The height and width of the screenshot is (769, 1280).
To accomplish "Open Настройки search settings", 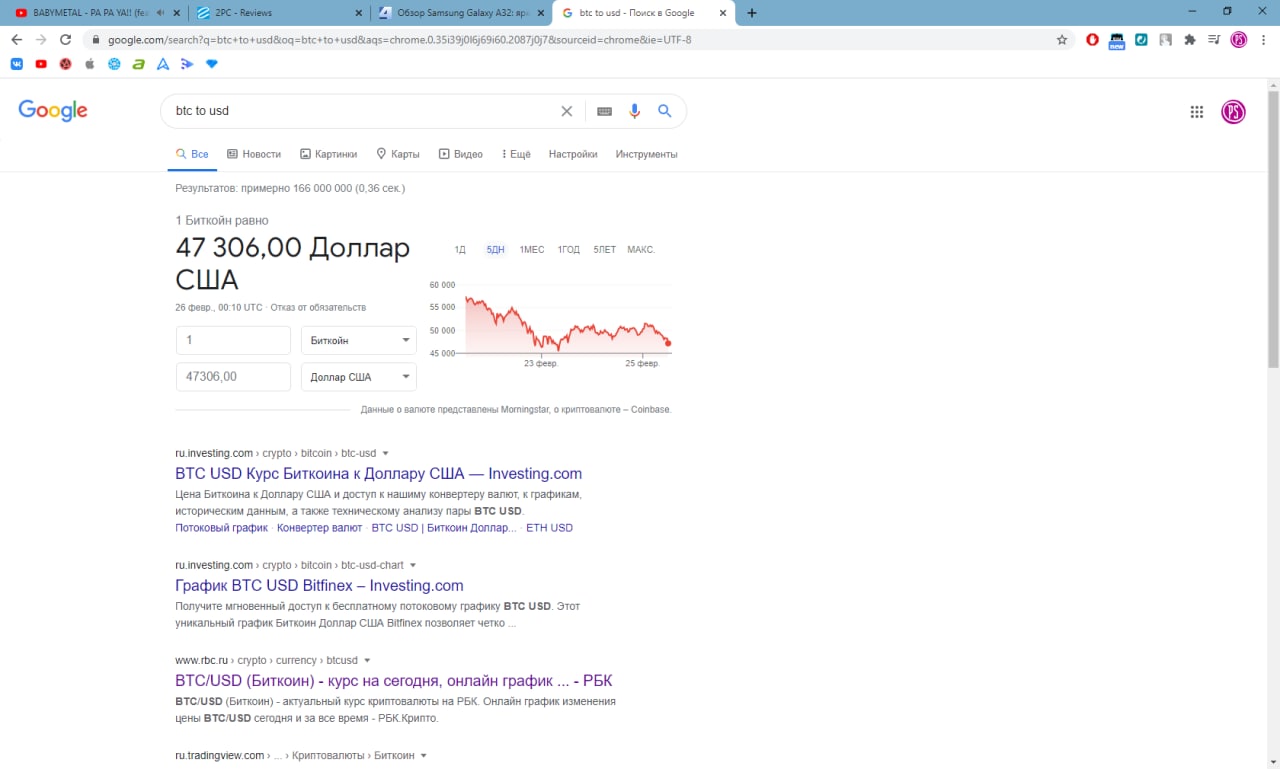I will point(573,154).
